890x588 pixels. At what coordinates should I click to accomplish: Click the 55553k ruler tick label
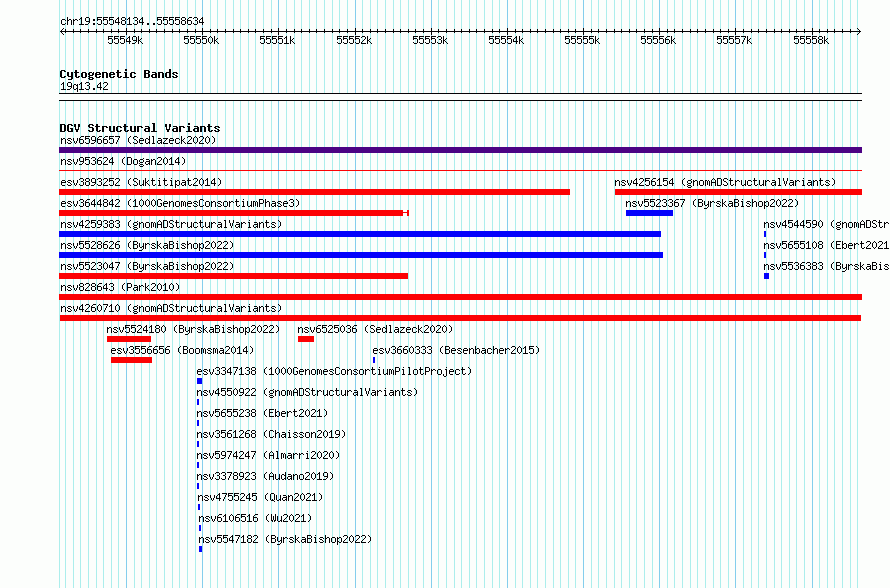pyautogui.click(x=430, y=40)
